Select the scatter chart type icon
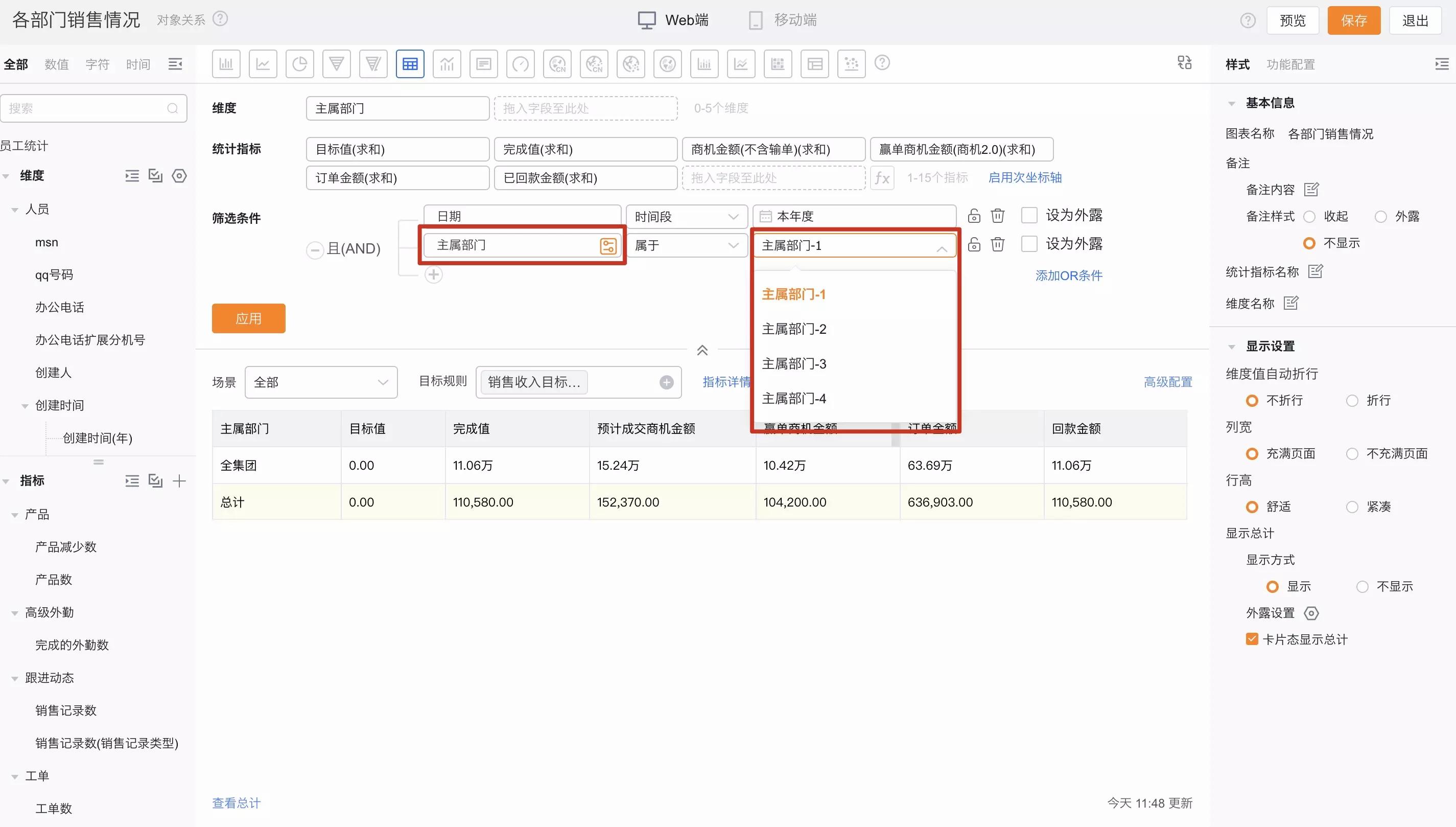The image size is (1456, 827). pos(852,63)
